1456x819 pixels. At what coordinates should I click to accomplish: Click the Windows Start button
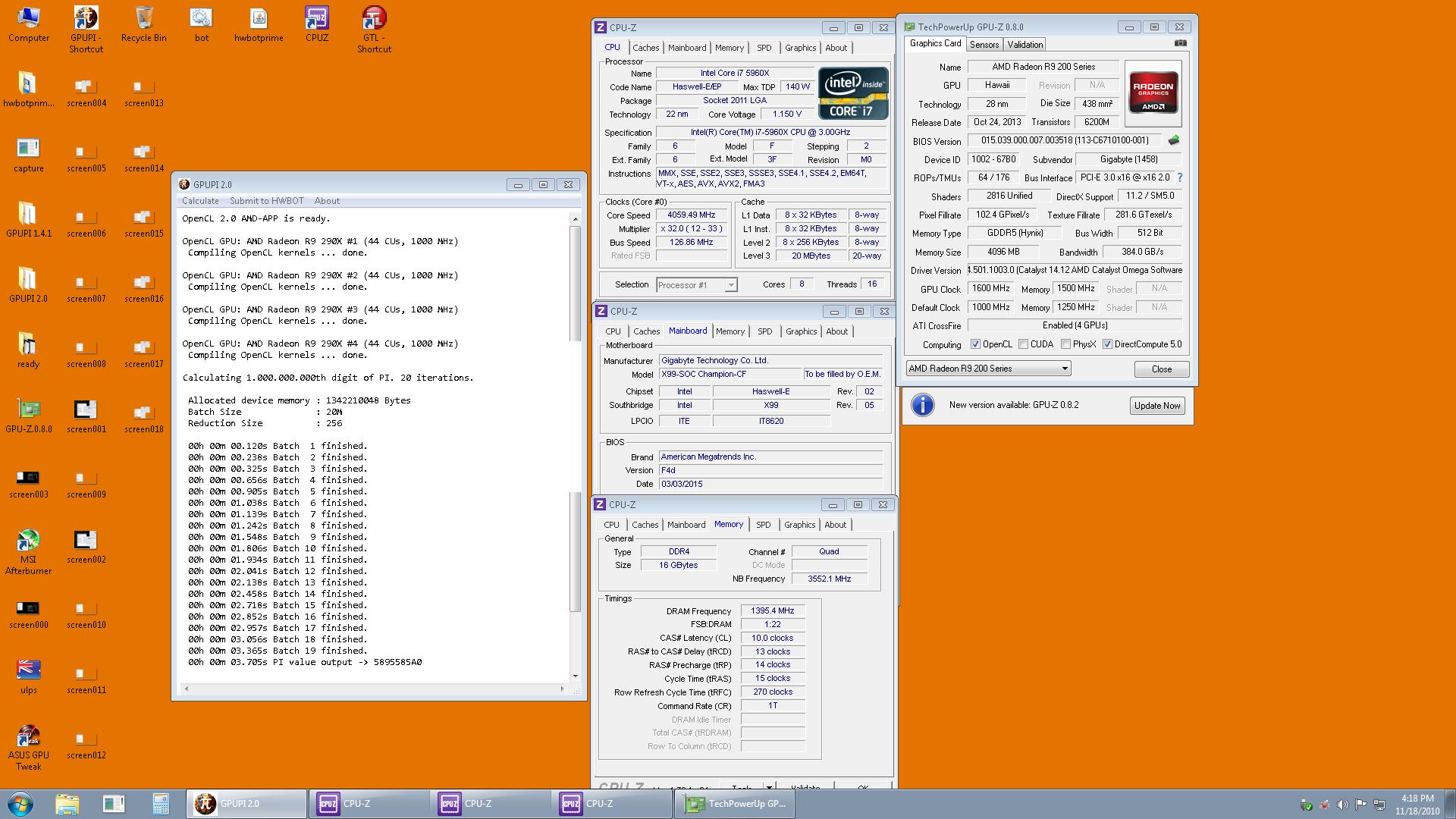click(20, 804)
